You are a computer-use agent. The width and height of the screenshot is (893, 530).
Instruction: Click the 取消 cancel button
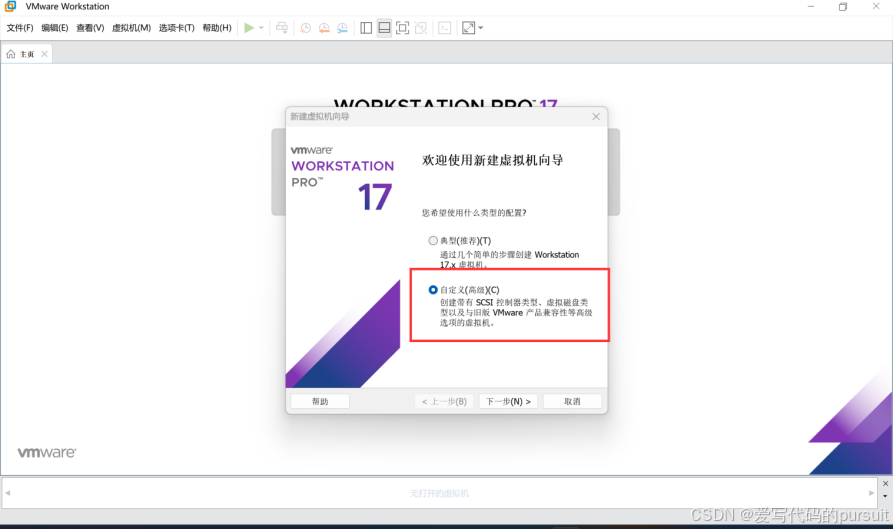(572, 401)
